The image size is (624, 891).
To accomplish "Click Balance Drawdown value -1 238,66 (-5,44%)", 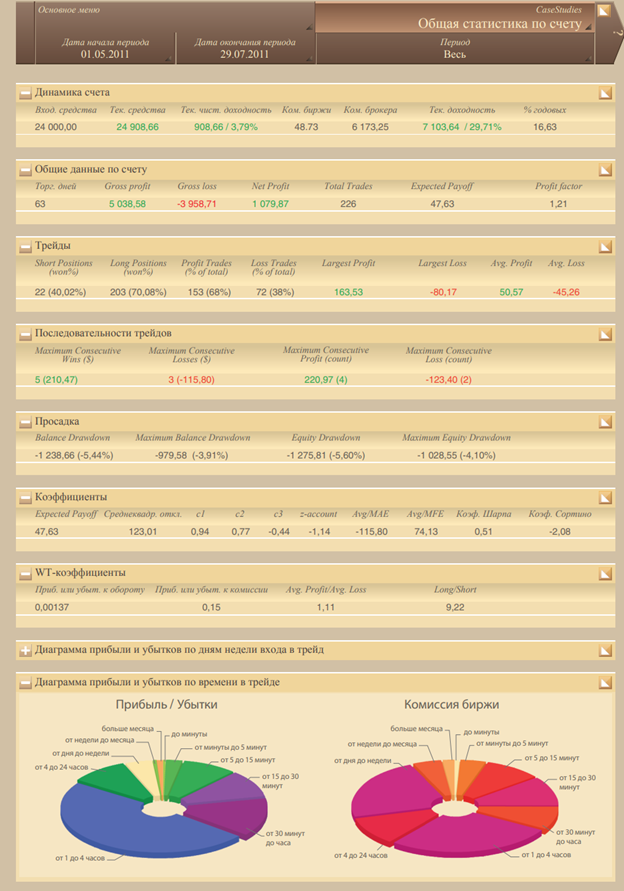I will pyautogui.click(x=74, y=455).
